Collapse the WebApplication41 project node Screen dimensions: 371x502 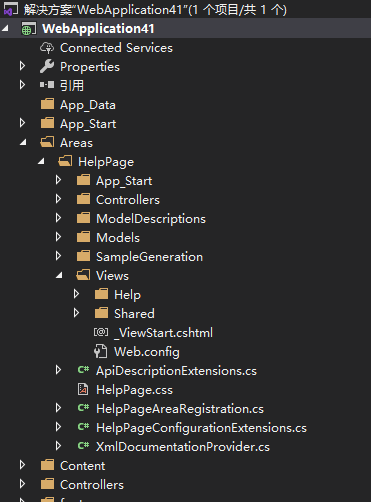(5, 29)
